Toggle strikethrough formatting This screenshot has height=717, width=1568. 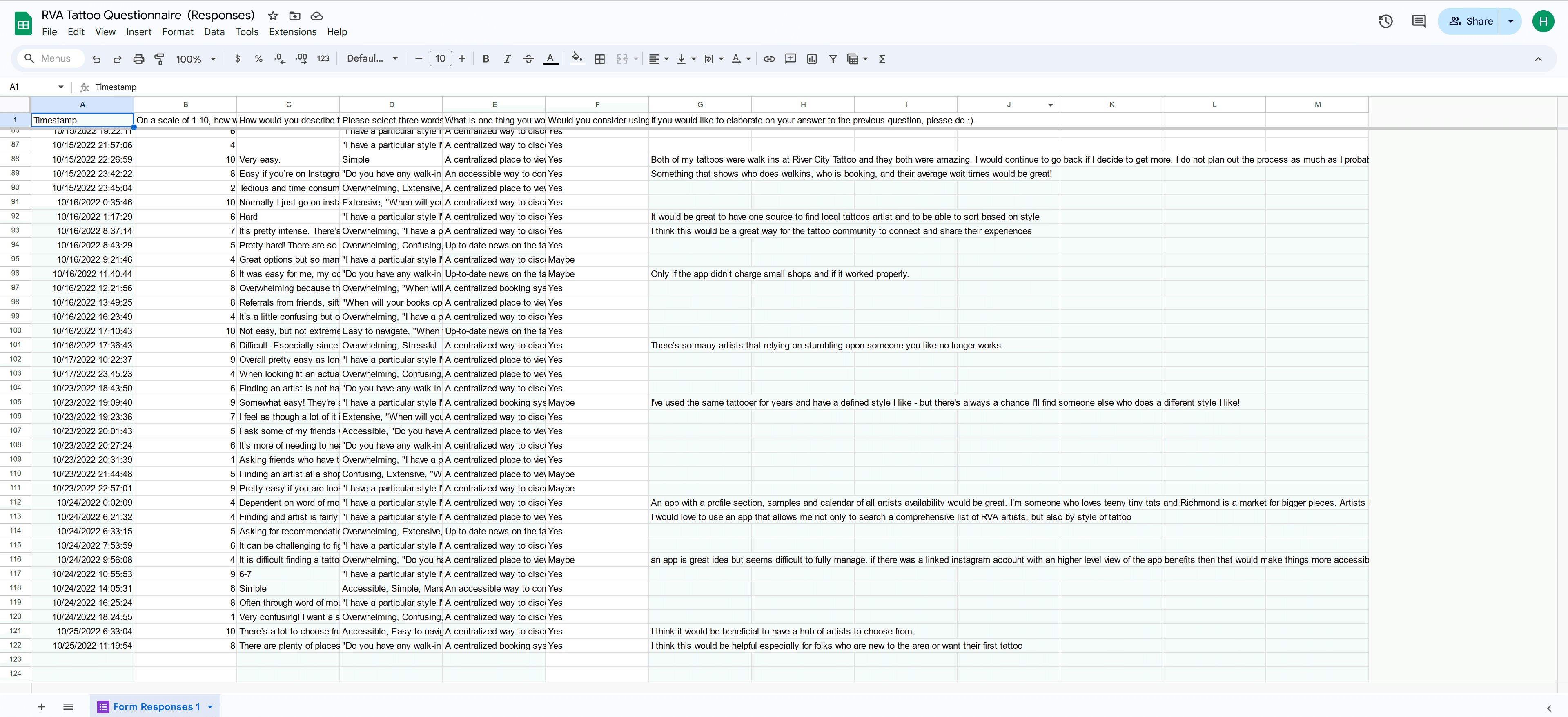pos(528,58)
